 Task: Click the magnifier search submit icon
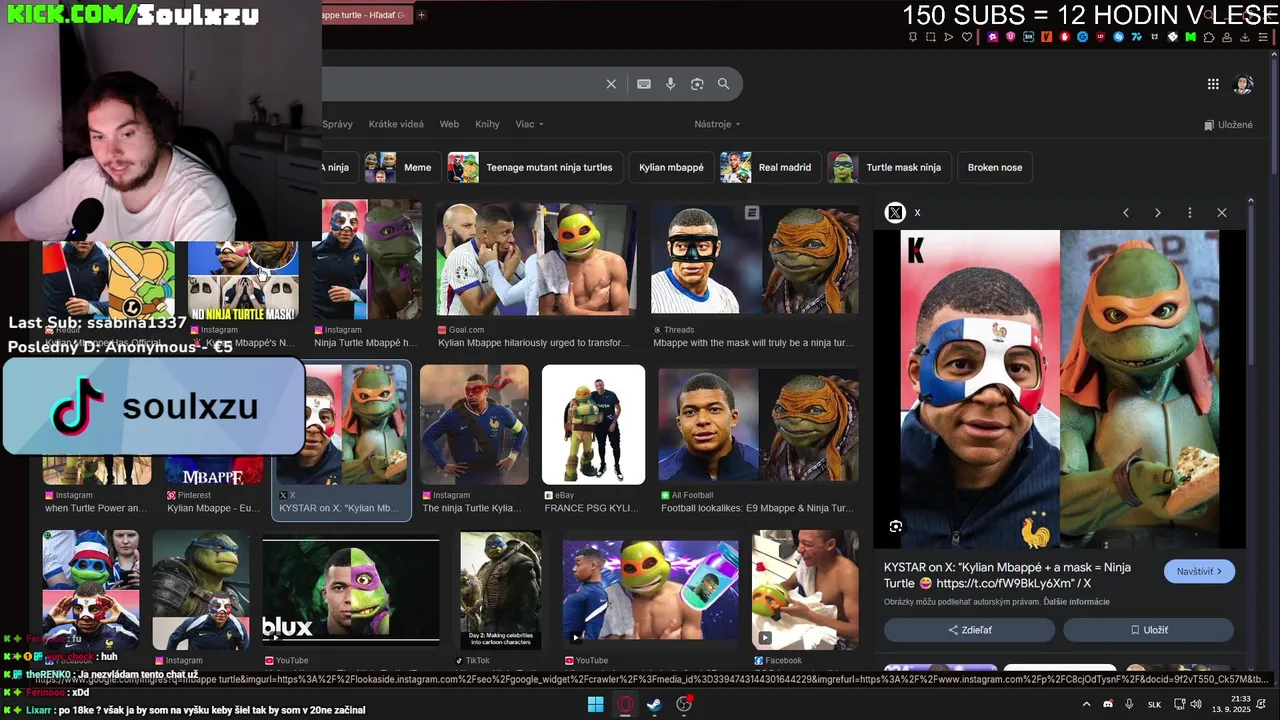pyautogui.click(x=723, y=84)
